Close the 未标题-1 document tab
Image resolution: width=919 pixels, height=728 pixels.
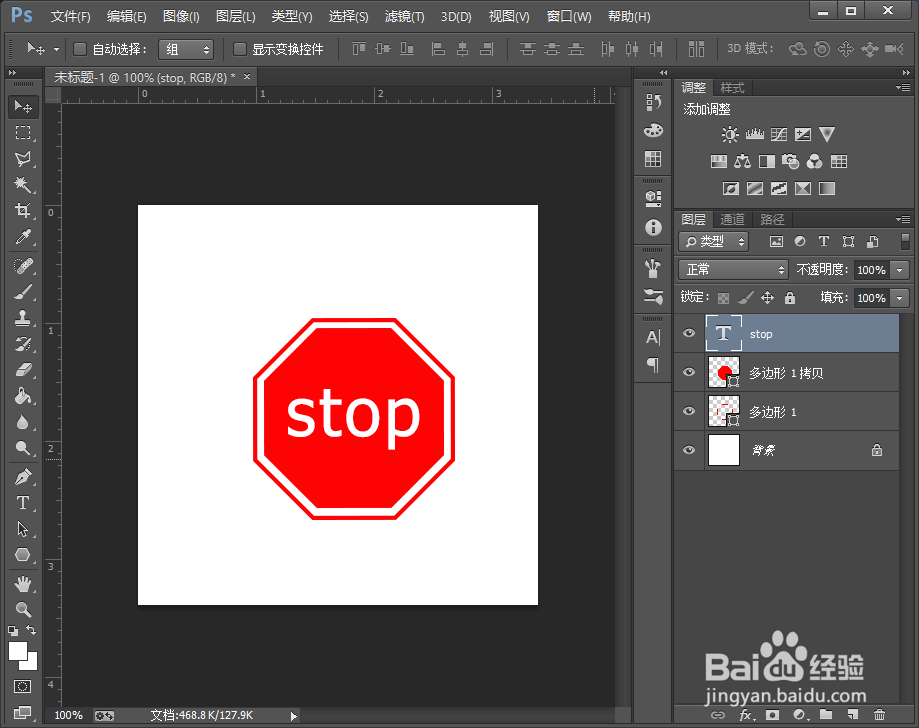247,76
